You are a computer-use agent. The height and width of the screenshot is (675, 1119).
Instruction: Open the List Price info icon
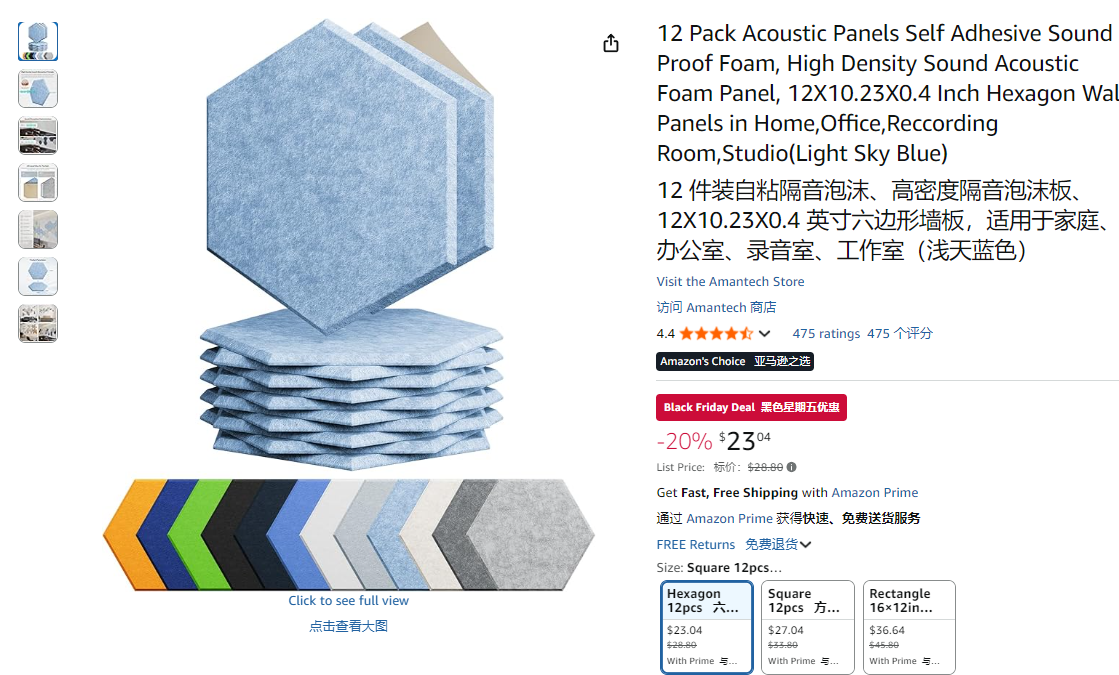click(791, 467)
